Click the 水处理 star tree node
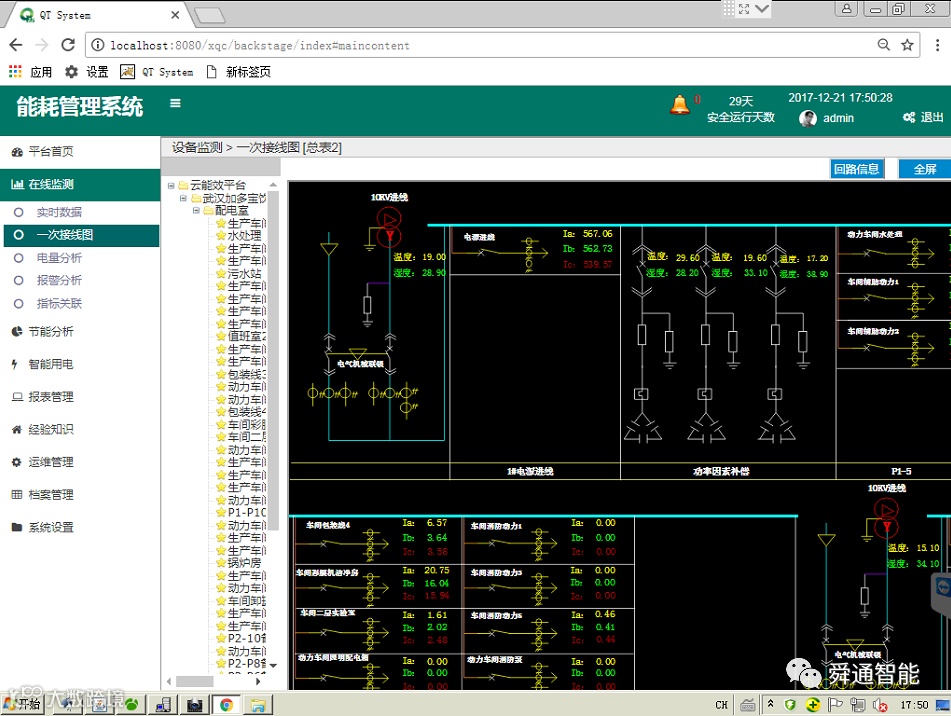This screenshot has height=716, width=951. [x=244, y=236]
